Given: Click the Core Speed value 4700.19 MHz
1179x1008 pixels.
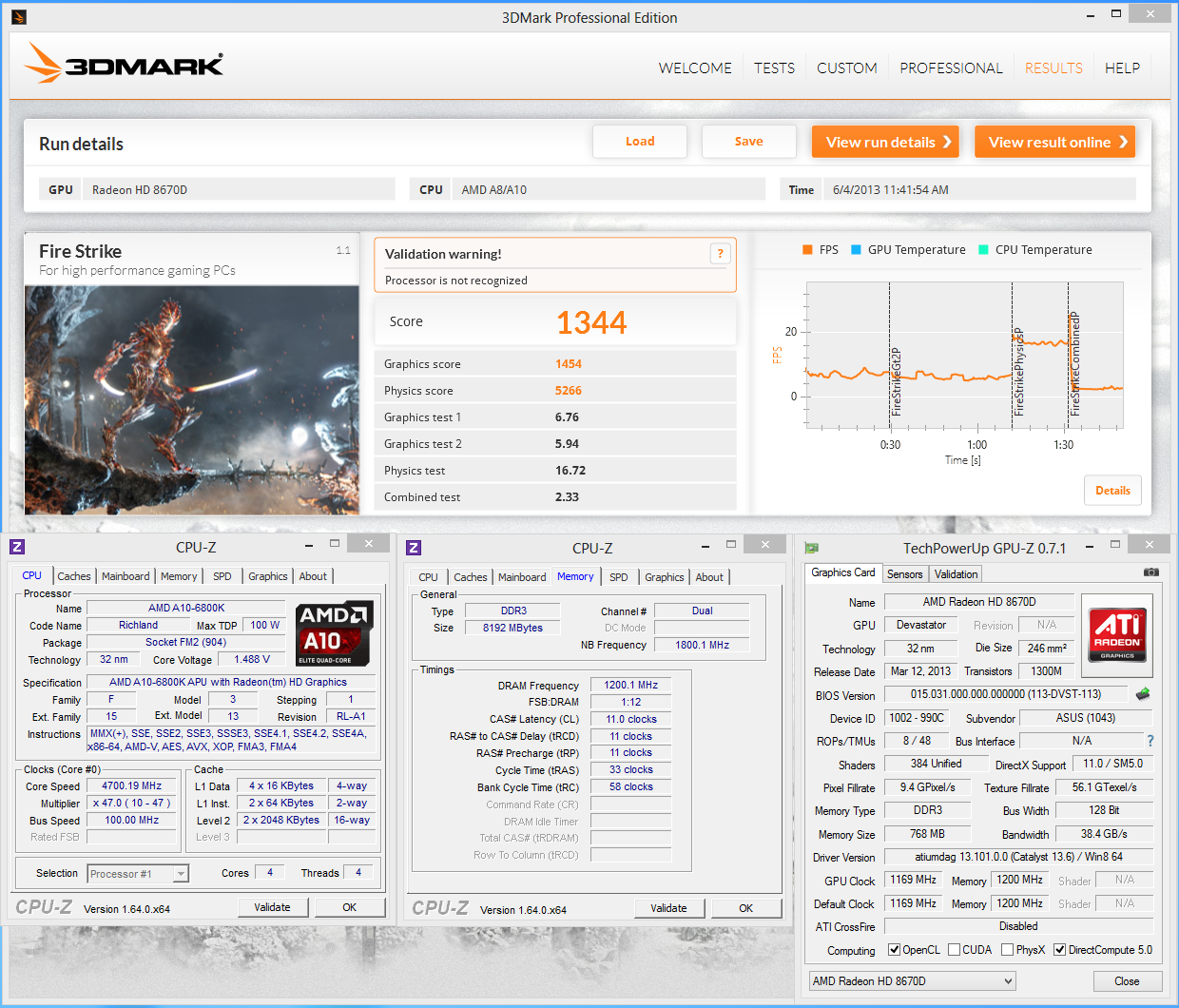Looking at the screenshot, I should click(x=132, y=786).
